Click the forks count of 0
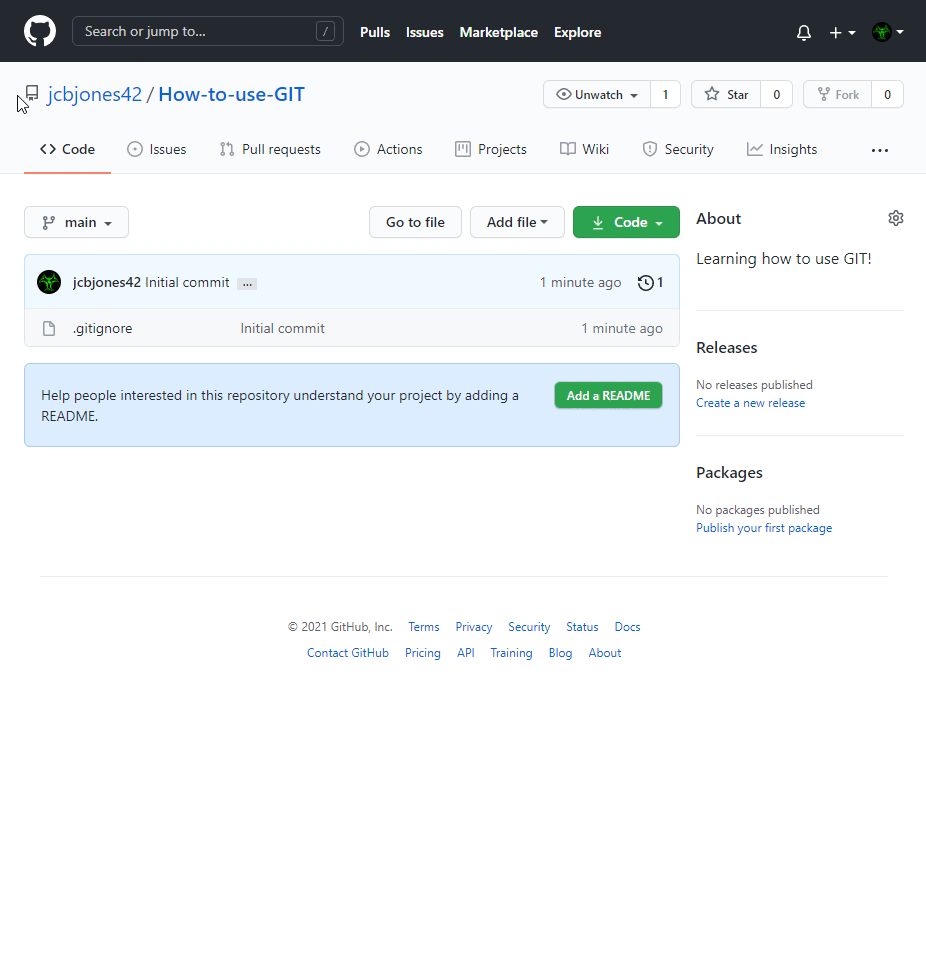The width and height of the screenshot is (926, 953). 887,94
